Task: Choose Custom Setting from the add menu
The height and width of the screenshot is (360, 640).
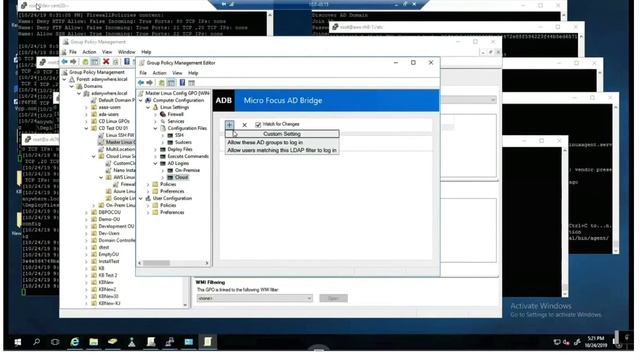Action: click(282, 134)
